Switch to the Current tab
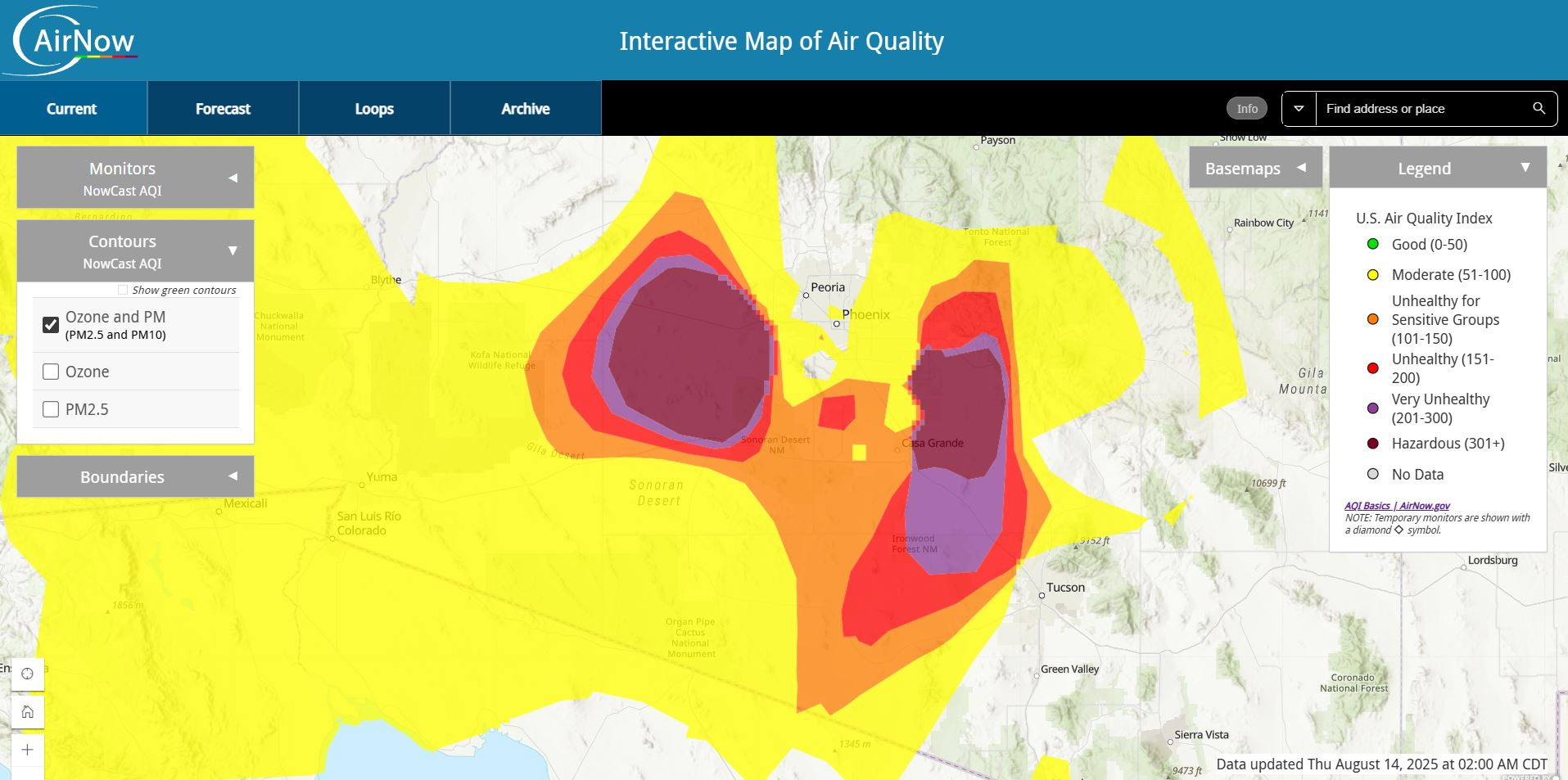This screenshot has width=1568, height=780. [x=72, y=108]
